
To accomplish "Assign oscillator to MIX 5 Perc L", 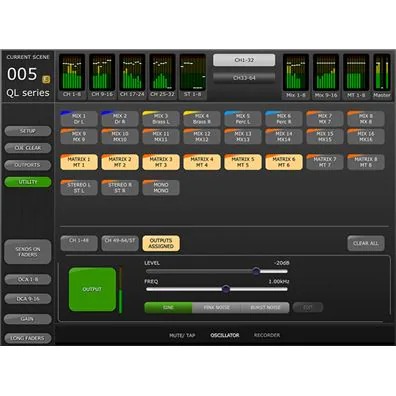I will (x=243, y=119).
